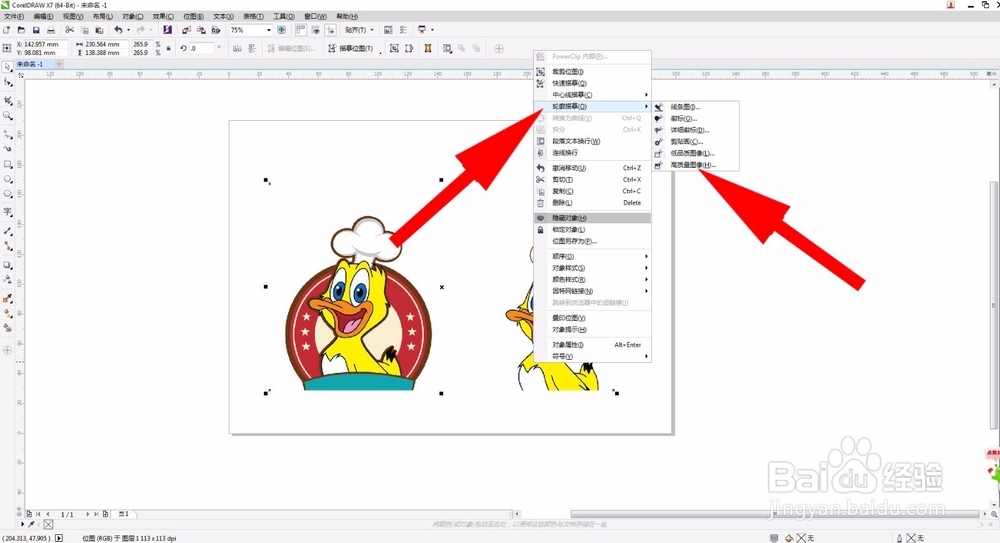Select the Transparency tool
1000x543 pixels.
(7, 279)
